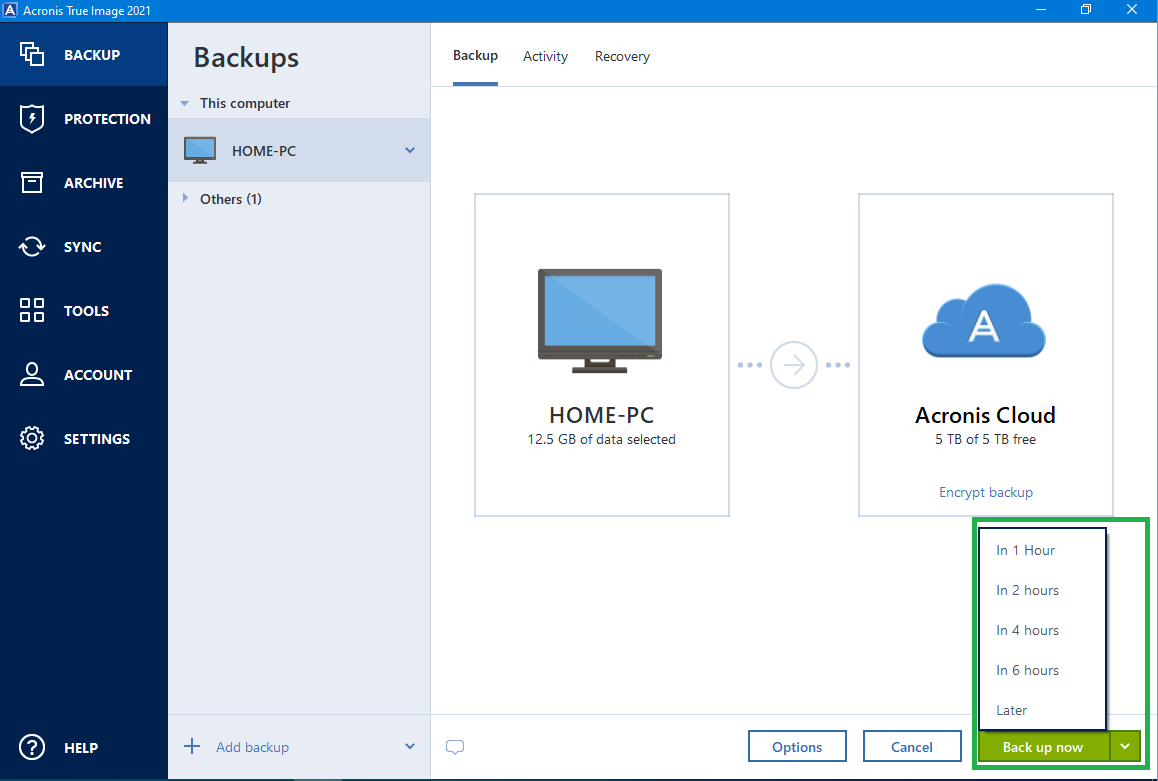
Task: Open the feedback comment icon
Action: [455, 746]
